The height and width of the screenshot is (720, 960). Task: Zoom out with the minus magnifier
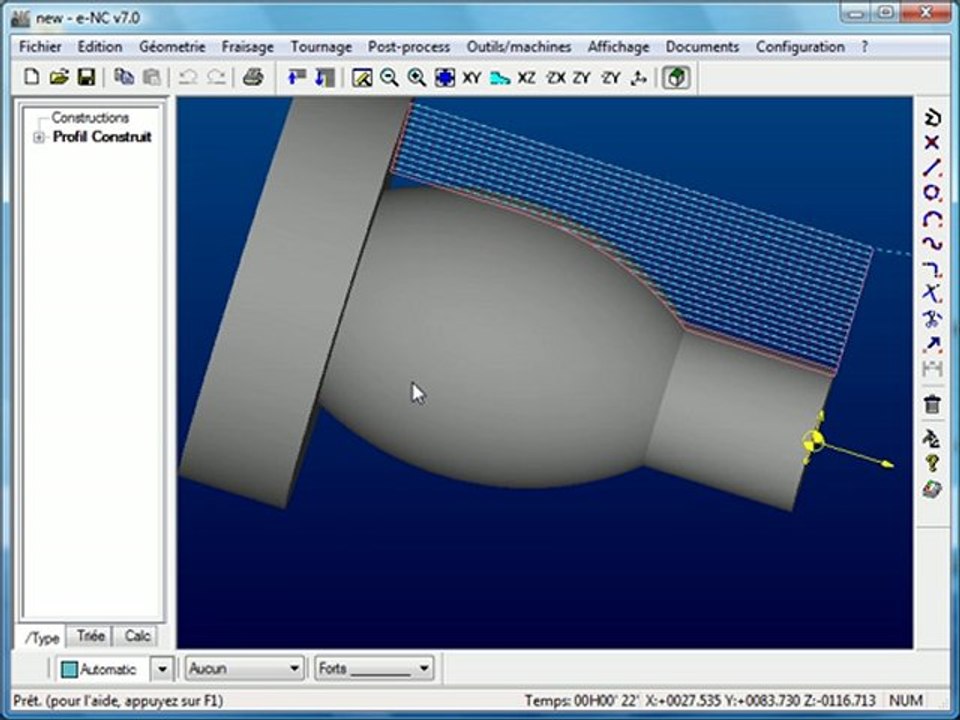point(389,78)
